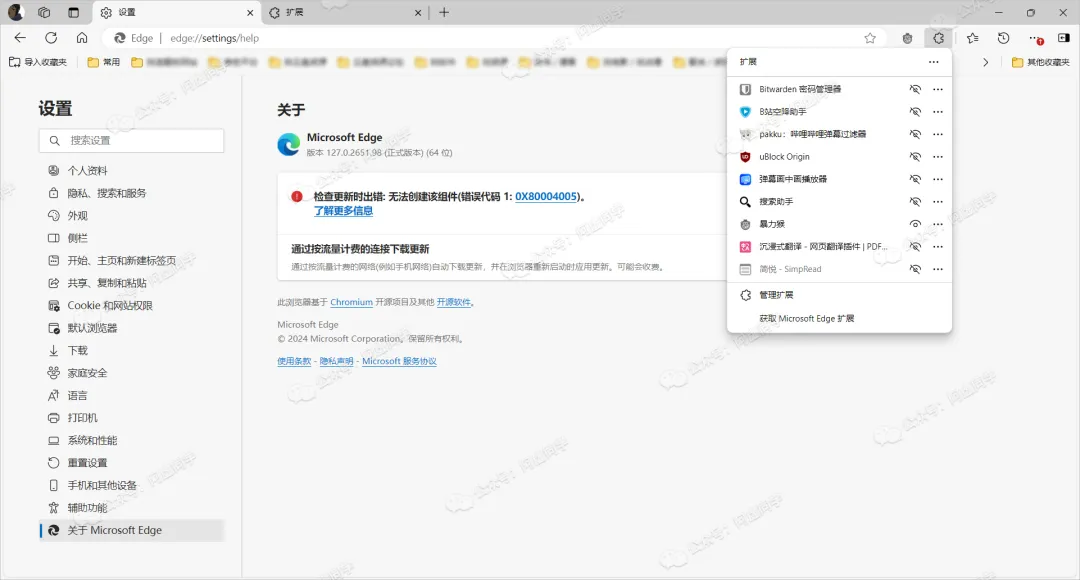Open the vertical tabs icon
This screenshot has height=580, width=1080.
coord(73,13)
